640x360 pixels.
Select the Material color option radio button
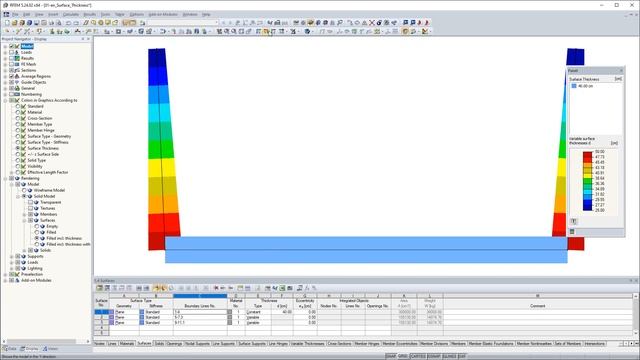click(x=18, y=112)
